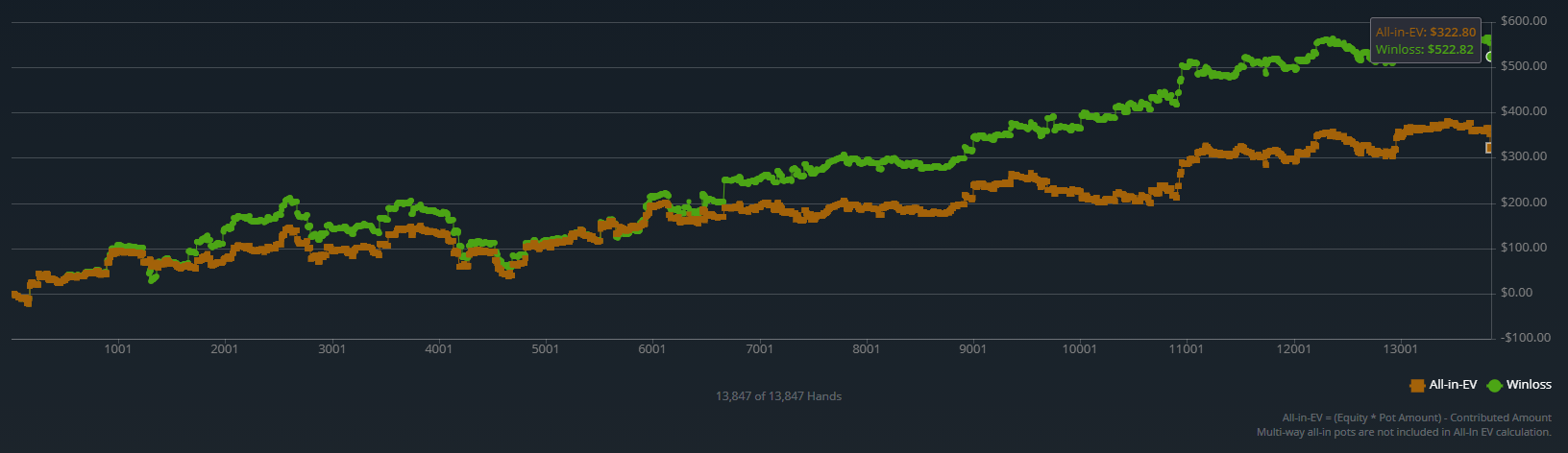Click the 5001 x-axis hand label
The height and width of the screenshot is (453, 1568).
545,349
